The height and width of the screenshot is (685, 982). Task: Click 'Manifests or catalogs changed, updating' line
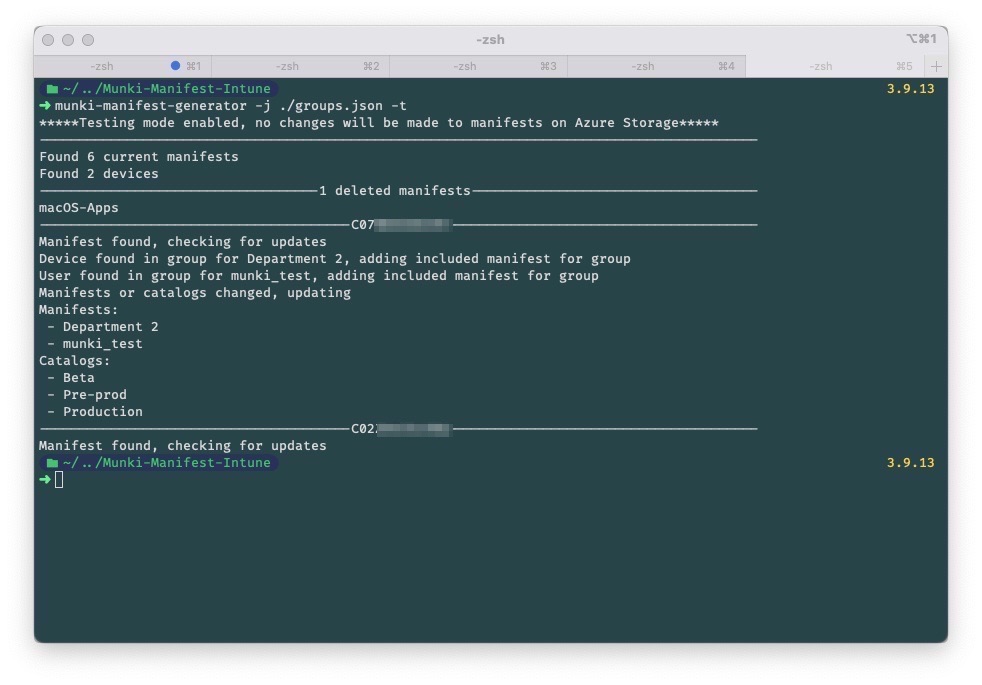(x=195, y=292)
